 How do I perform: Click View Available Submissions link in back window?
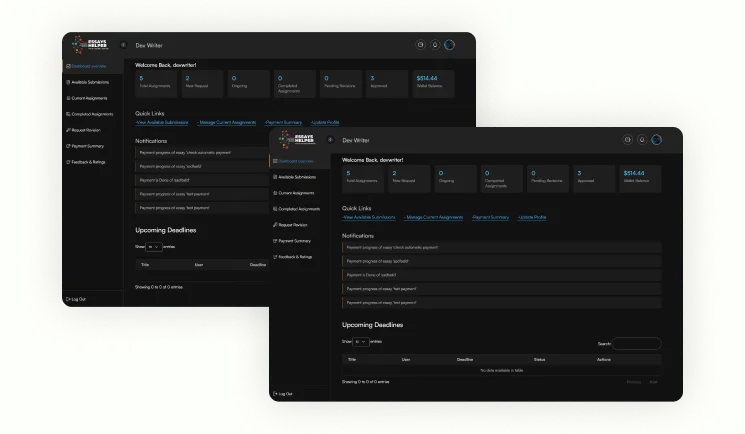[162, 122]
